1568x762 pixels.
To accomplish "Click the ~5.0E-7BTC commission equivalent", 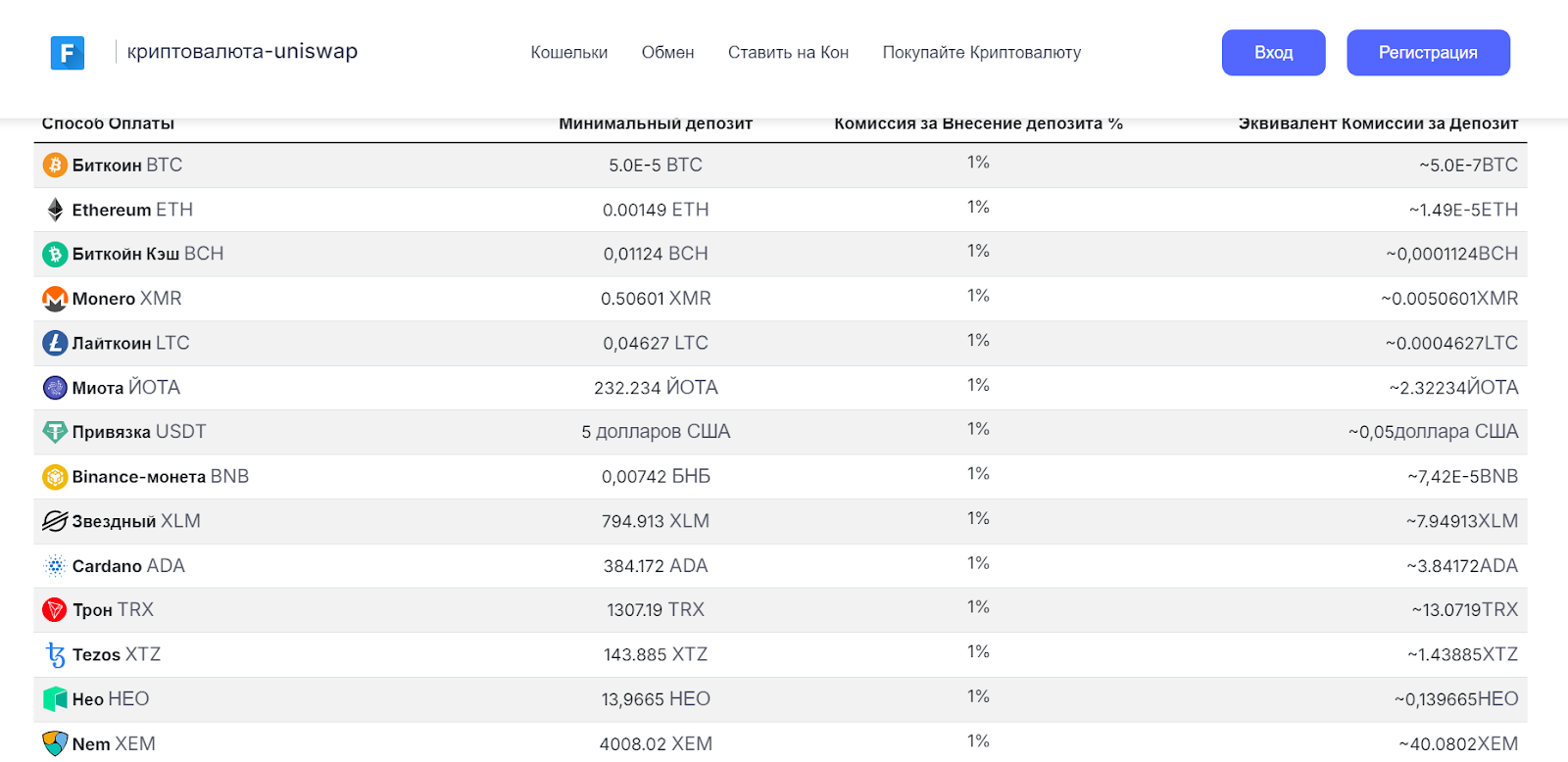I will pyautogui.click(x=1468, y=166).
